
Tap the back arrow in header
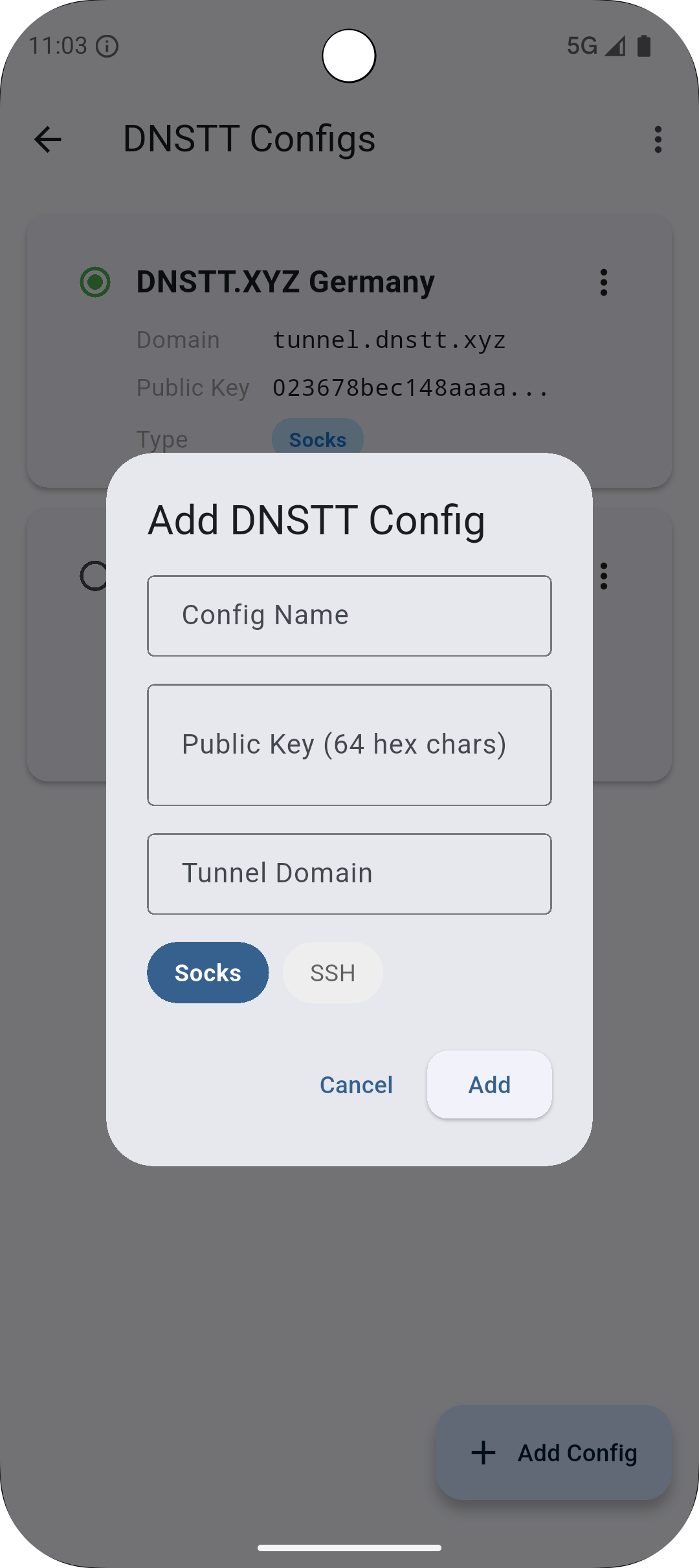click(x=47, y=139)
